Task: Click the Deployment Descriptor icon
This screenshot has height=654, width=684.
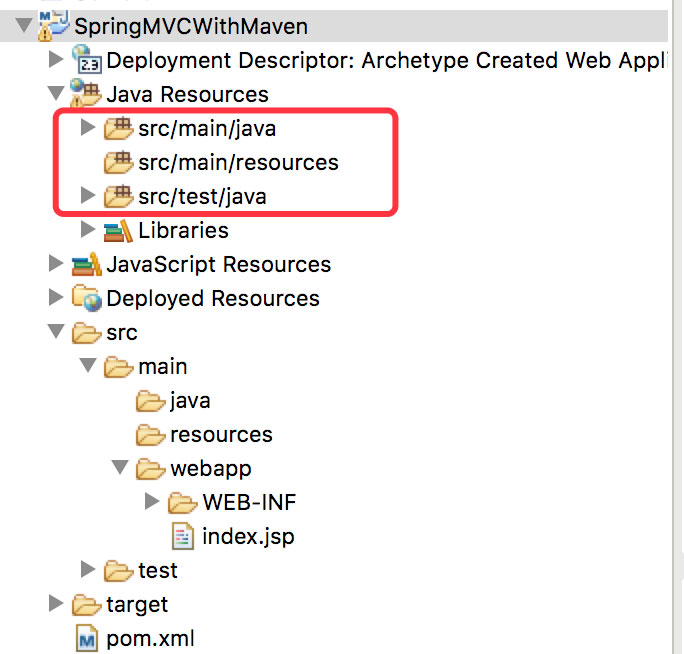Action: tap(87, 60)
